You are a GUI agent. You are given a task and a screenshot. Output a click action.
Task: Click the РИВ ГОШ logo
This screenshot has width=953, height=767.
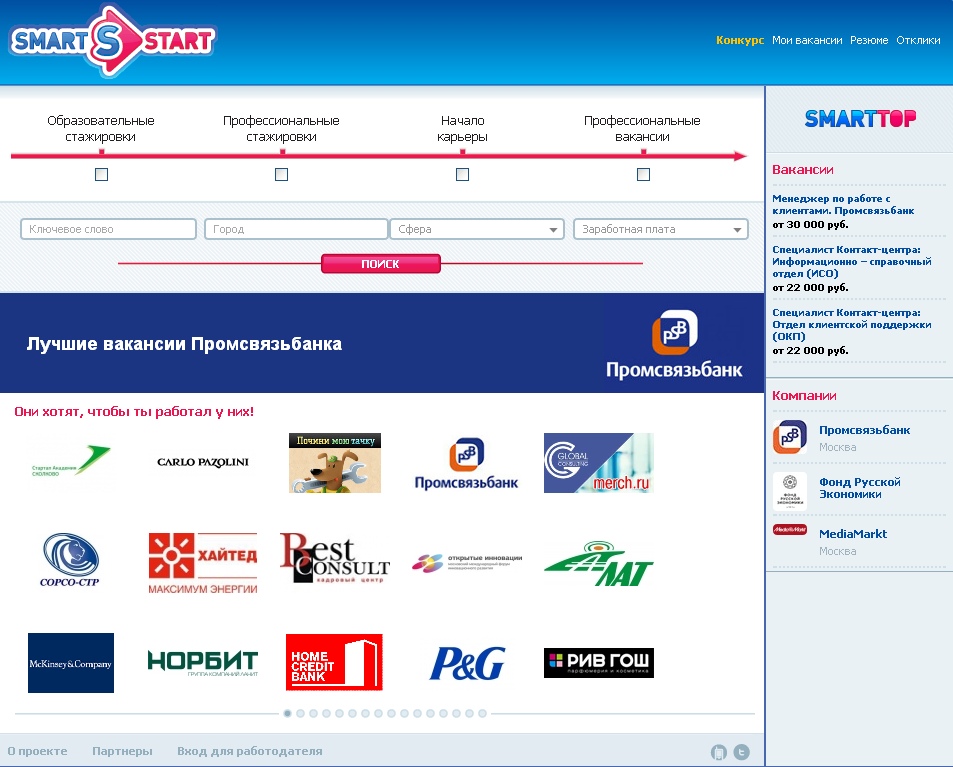pos(599,663)
